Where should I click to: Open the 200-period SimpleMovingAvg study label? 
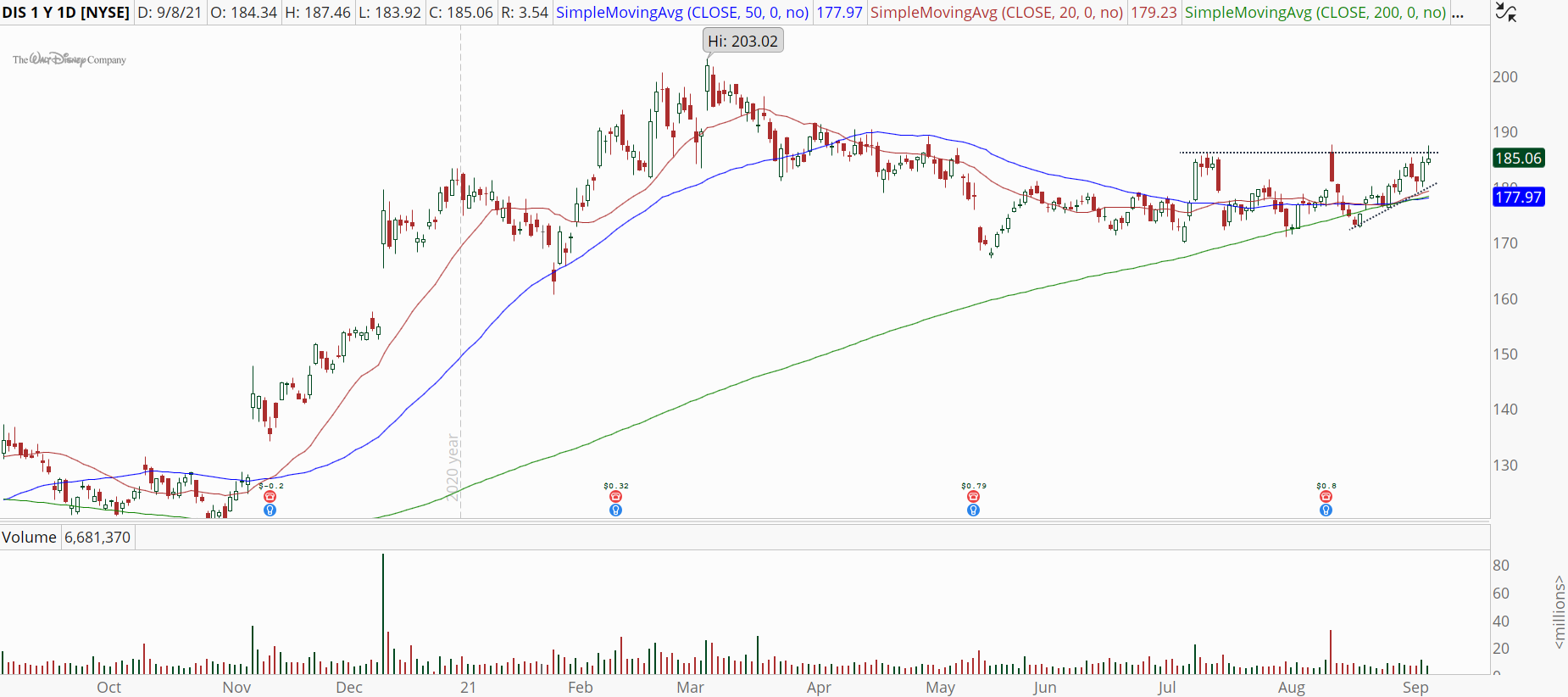1315,13
